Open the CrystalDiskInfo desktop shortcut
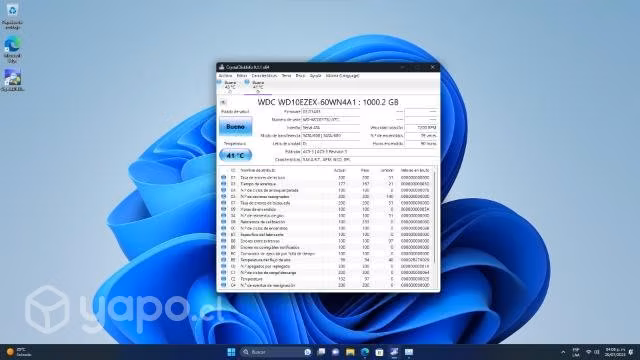This screenshot has height=360, width=640. 13,80
